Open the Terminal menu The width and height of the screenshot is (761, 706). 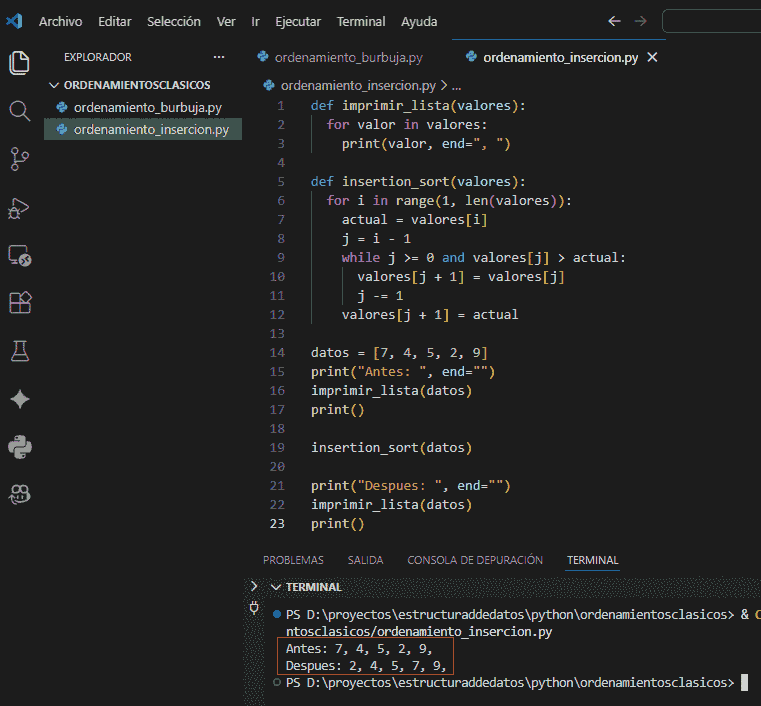360,21
